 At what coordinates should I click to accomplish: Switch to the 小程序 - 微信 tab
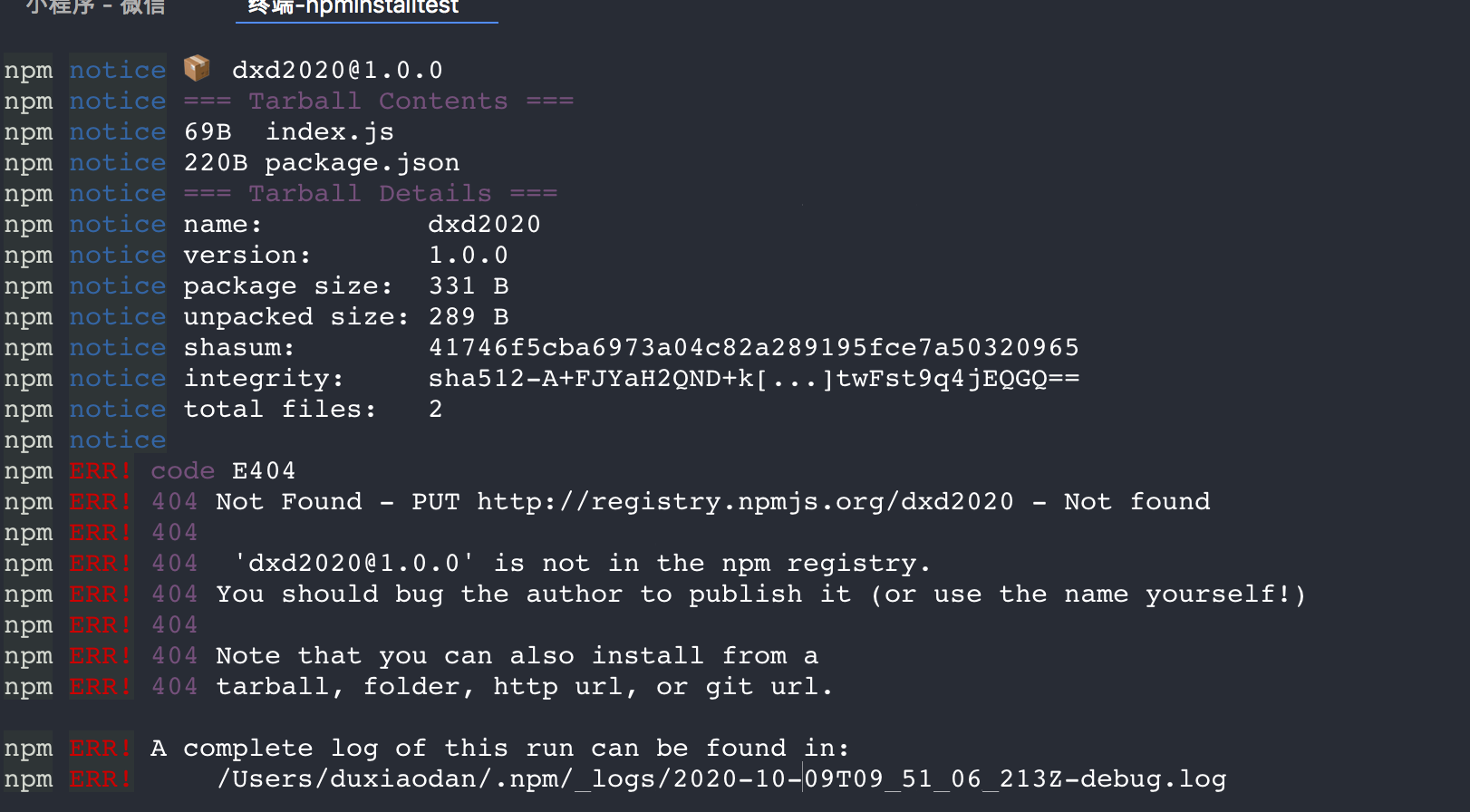click(x=96, y=7)
